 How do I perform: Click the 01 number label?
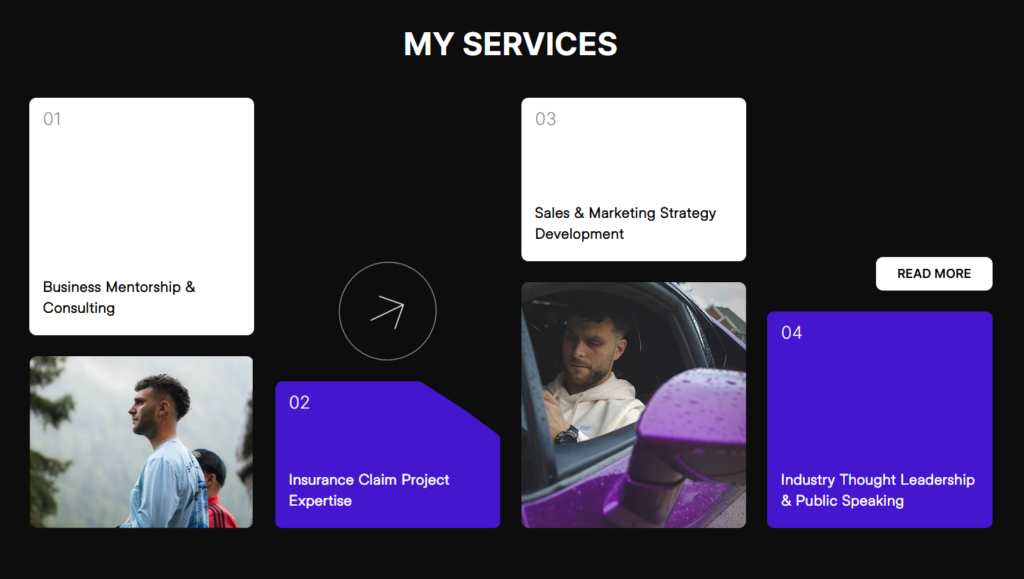[52, 119]
